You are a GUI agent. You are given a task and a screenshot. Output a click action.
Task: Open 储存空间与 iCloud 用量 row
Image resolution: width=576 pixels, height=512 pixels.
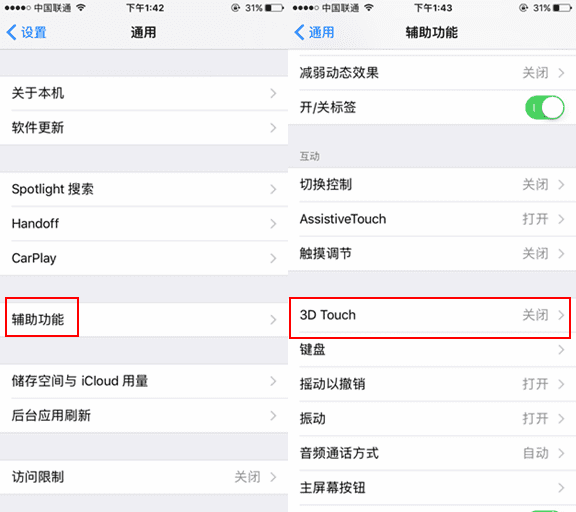click(x=144, y=381)
